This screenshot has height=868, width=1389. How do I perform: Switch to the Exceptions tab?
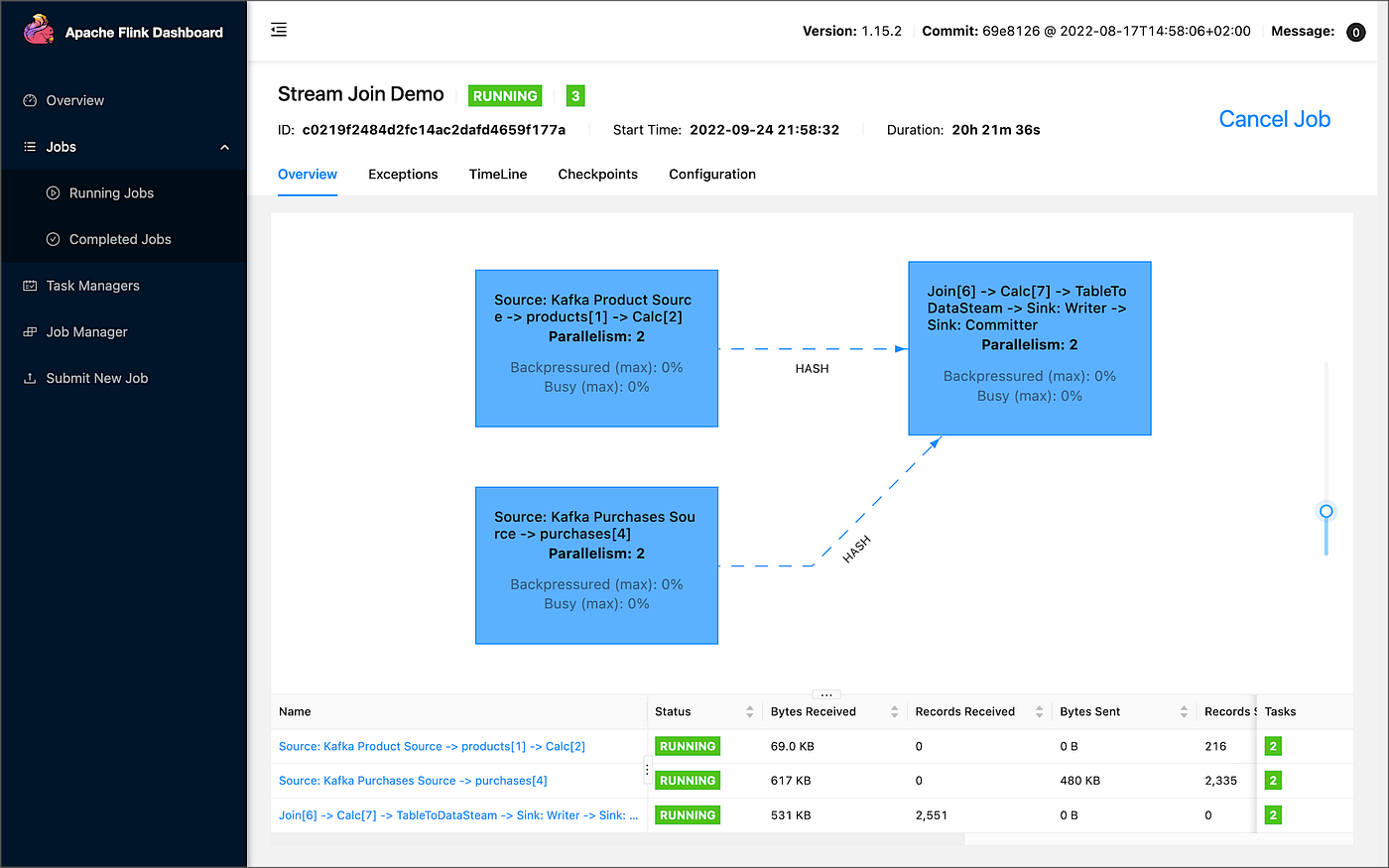click(x=403, y=174)
